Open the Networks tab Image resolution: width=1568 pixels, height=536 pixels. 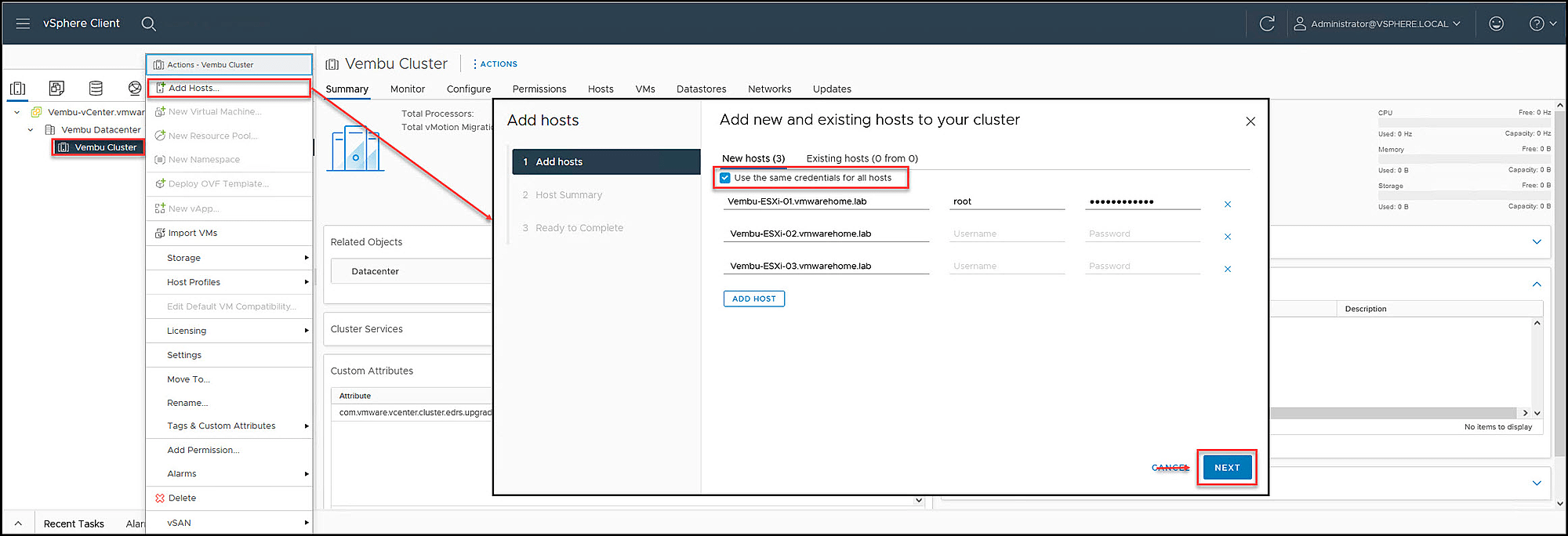pyautogui.click(x=770, y=89)
